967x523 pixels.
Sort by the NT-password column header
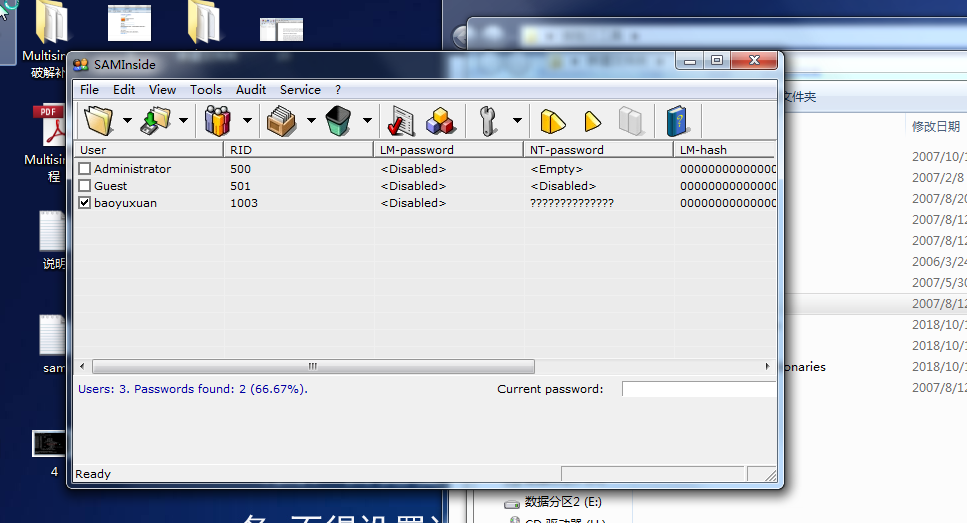(598, 150)
